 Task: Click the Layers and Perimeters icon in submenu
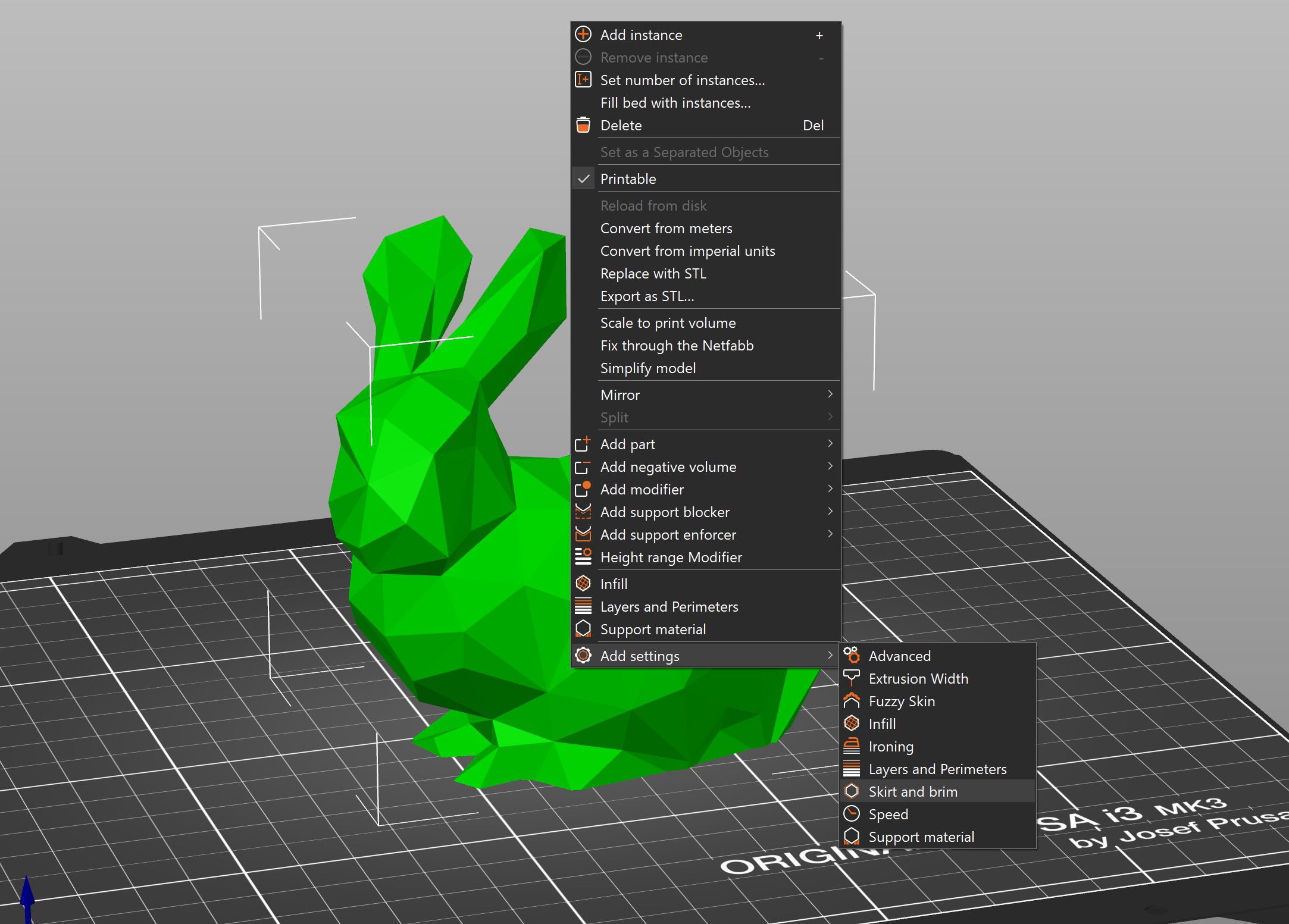click(852, 769)
